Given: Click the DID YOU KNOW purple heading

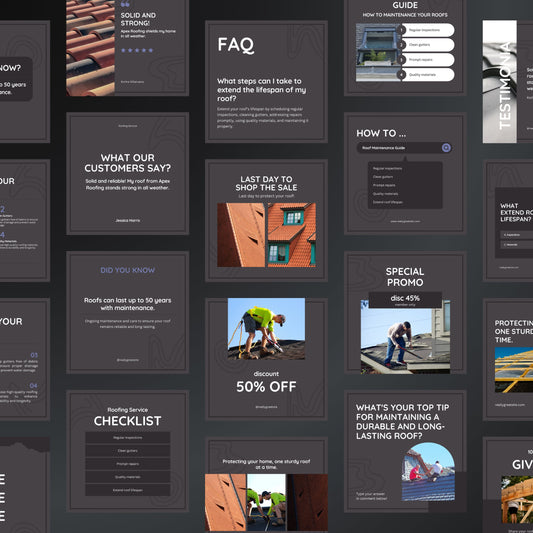Looking at the screenshot, I should click(127, 270).
